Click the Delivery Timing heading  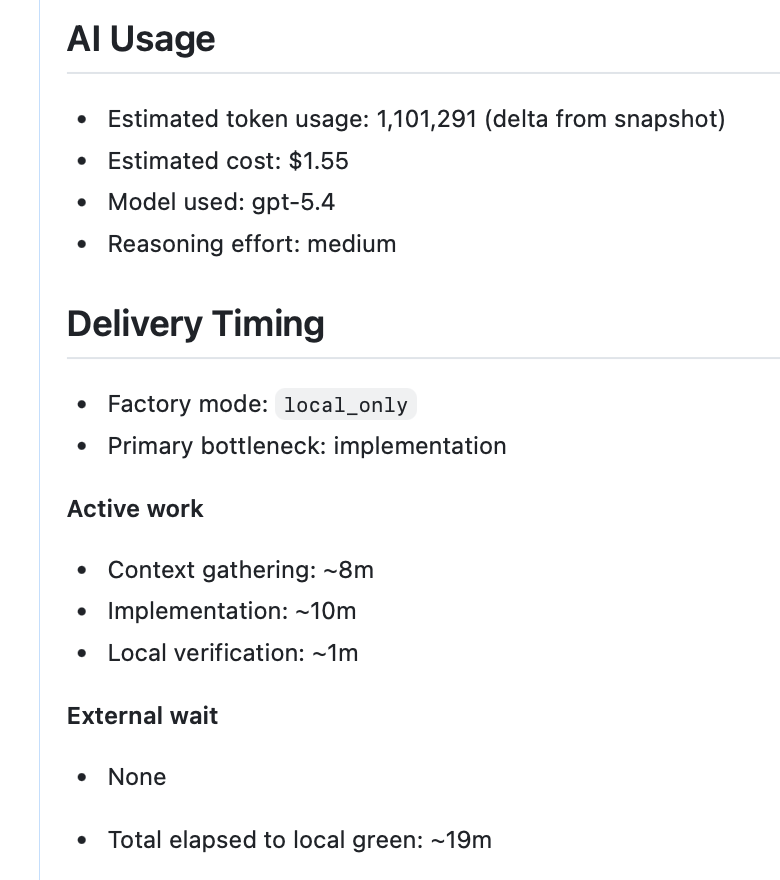click(196, 324)
